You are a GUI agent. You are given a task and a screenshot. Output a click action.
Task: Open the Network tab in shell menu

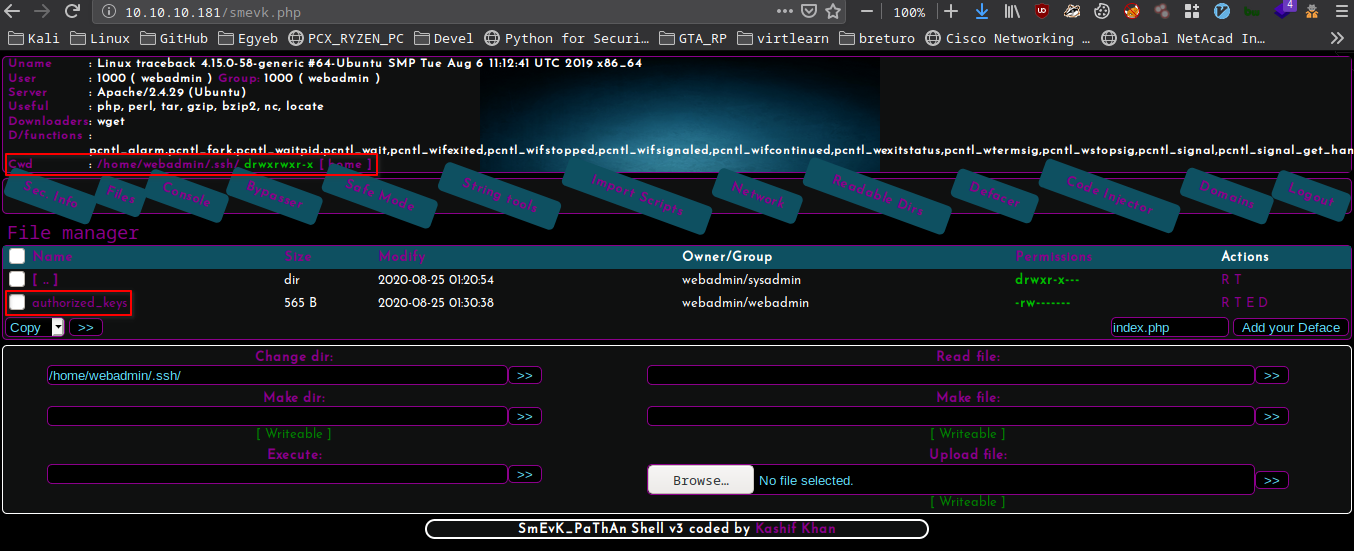pyautogui.click(x=758, y=194)
